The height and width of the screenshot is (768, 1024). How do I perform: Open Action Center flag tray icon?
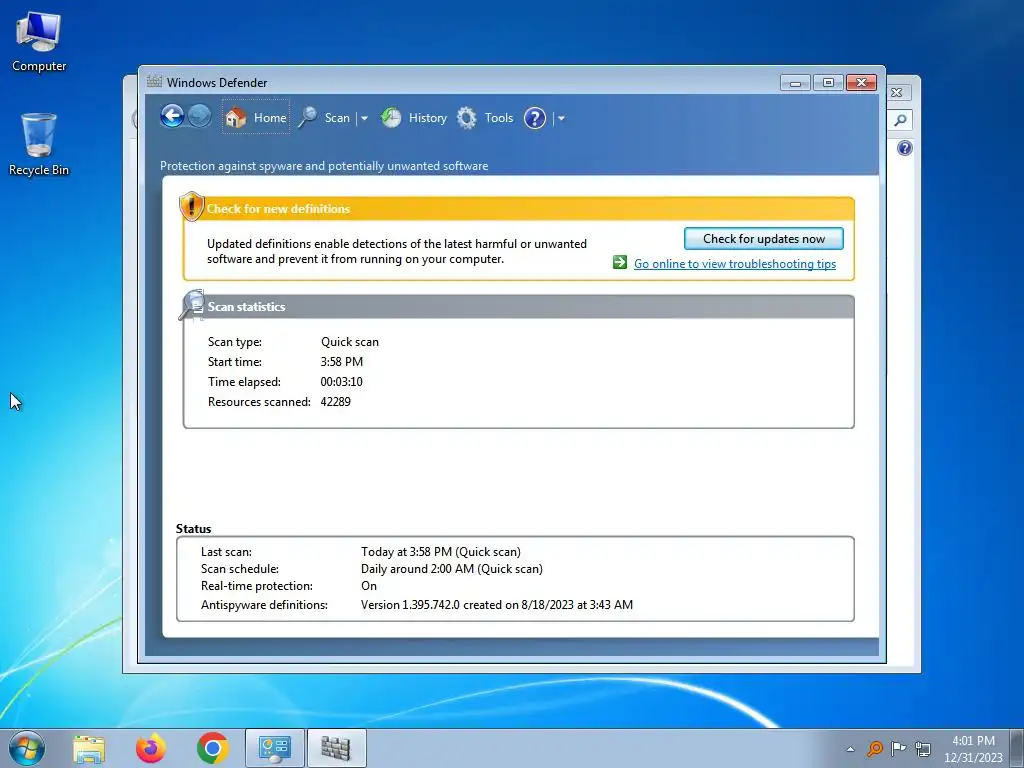(899, 748)
